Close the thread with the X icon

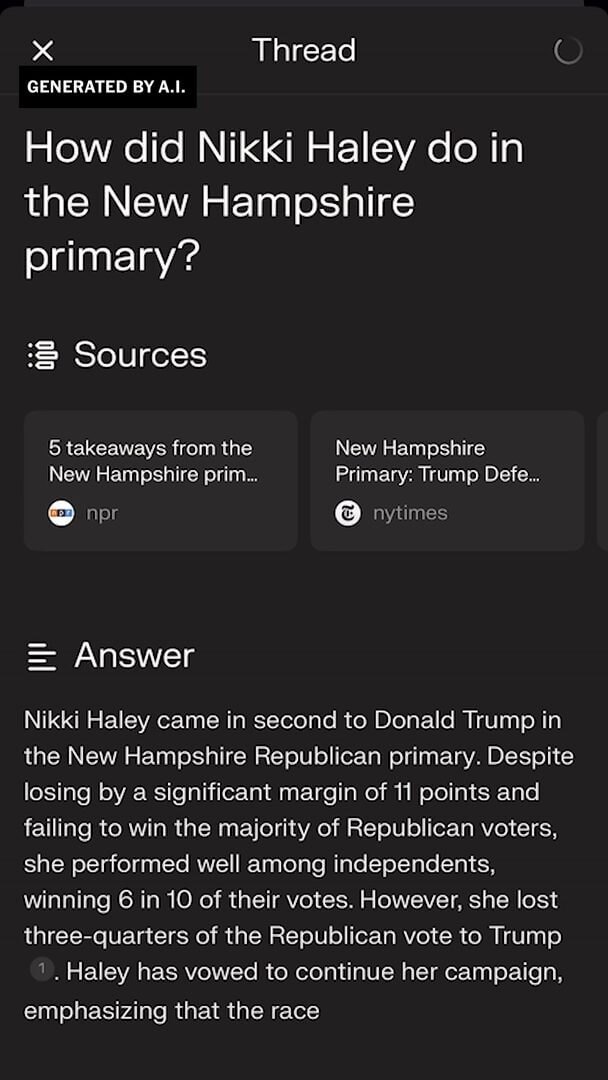pos(43,51)
